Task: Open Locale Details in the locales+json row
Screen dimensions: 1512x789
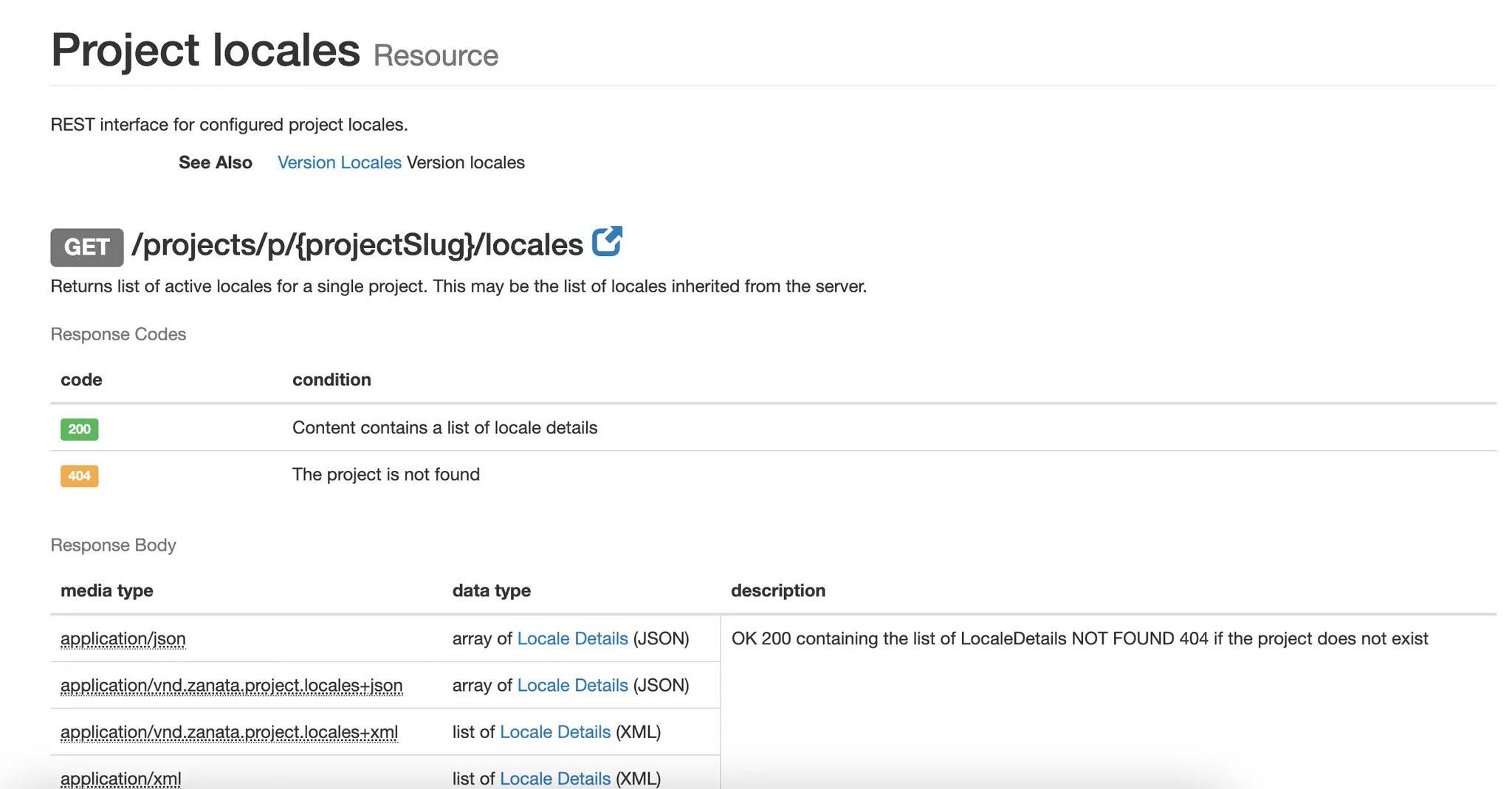Action: [x=572, y=686]
